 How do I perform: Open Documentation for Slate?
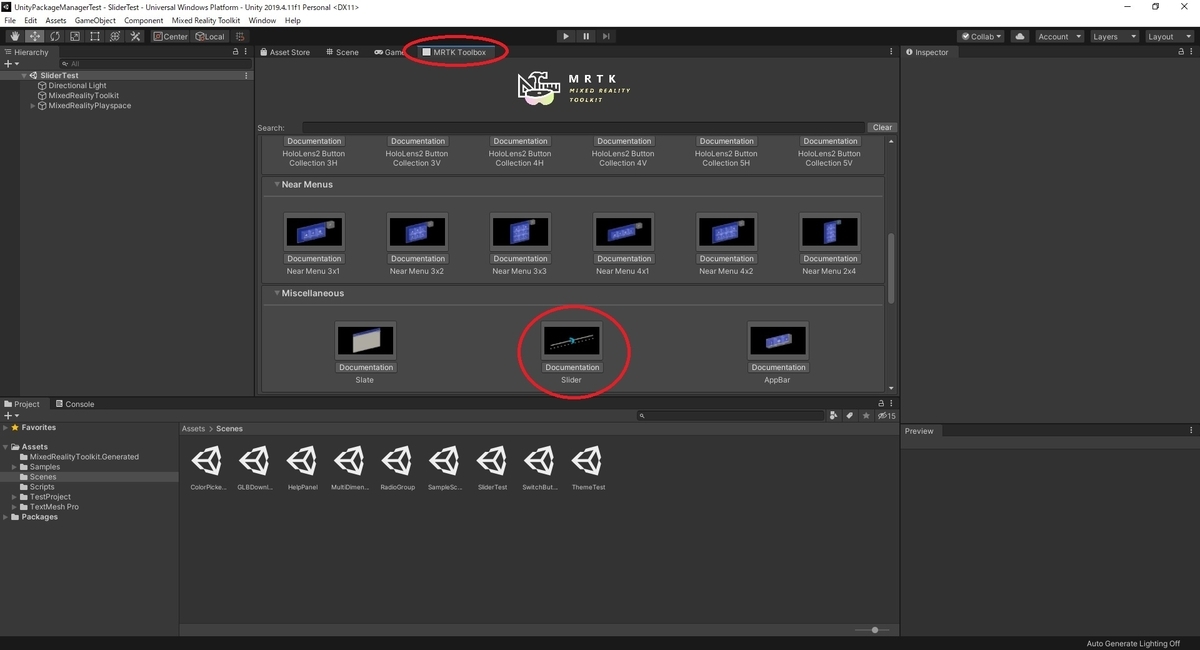click(365, 367)
